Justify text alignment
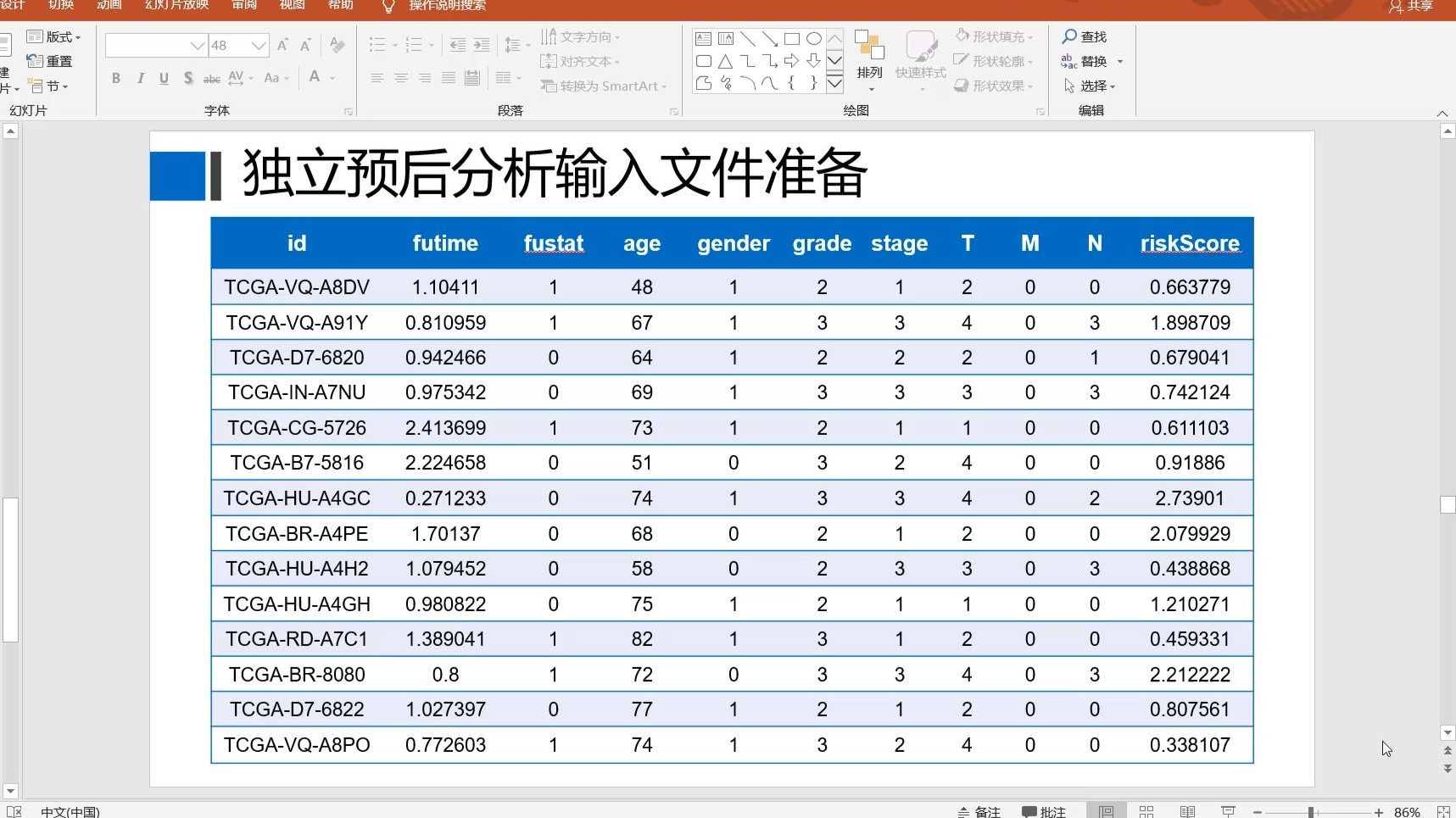The image size is (1456, 818). 449,78
